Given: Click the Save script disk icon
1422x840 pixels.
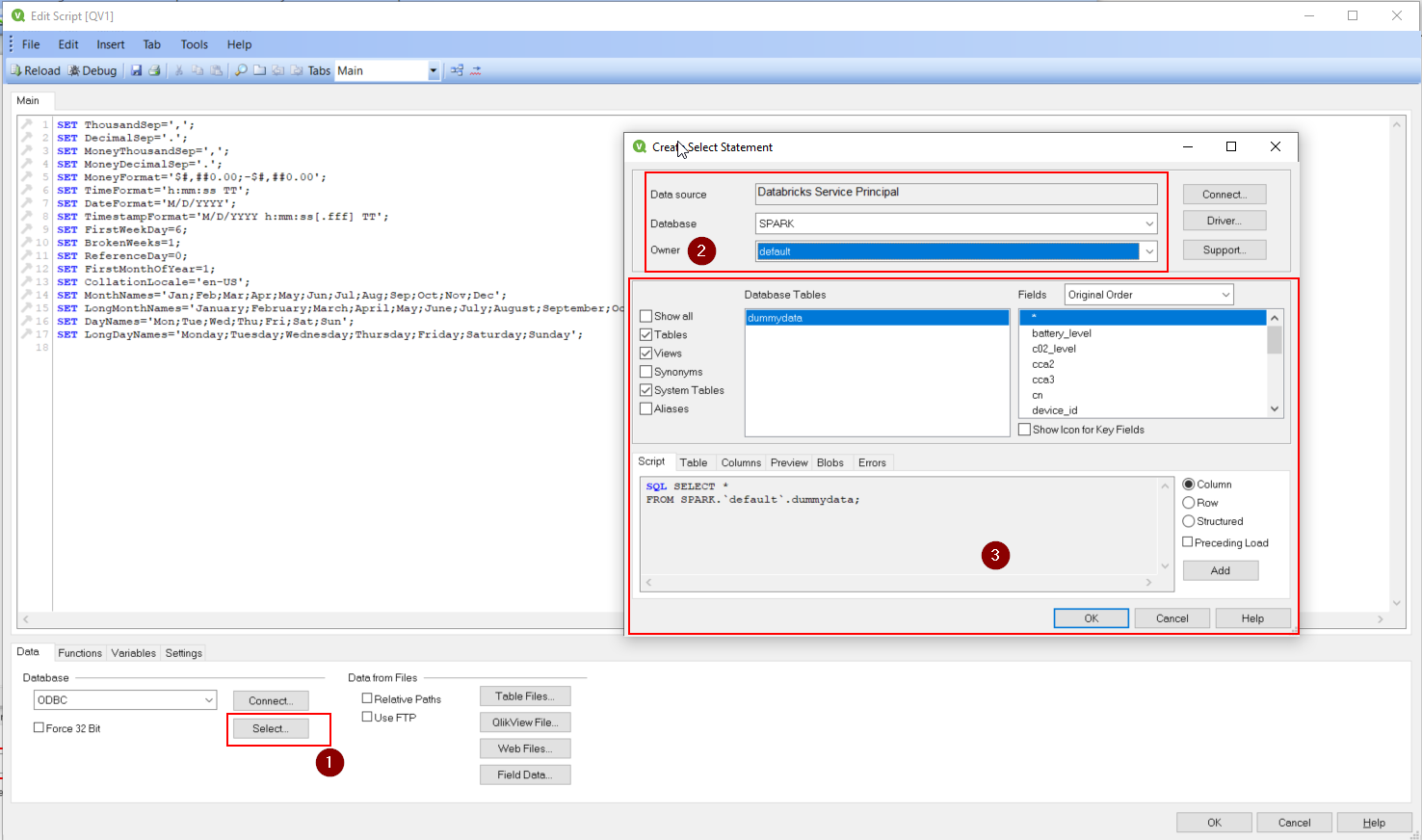Looking at the screenshot, I should pyautogui.click(x=137, y=70).
